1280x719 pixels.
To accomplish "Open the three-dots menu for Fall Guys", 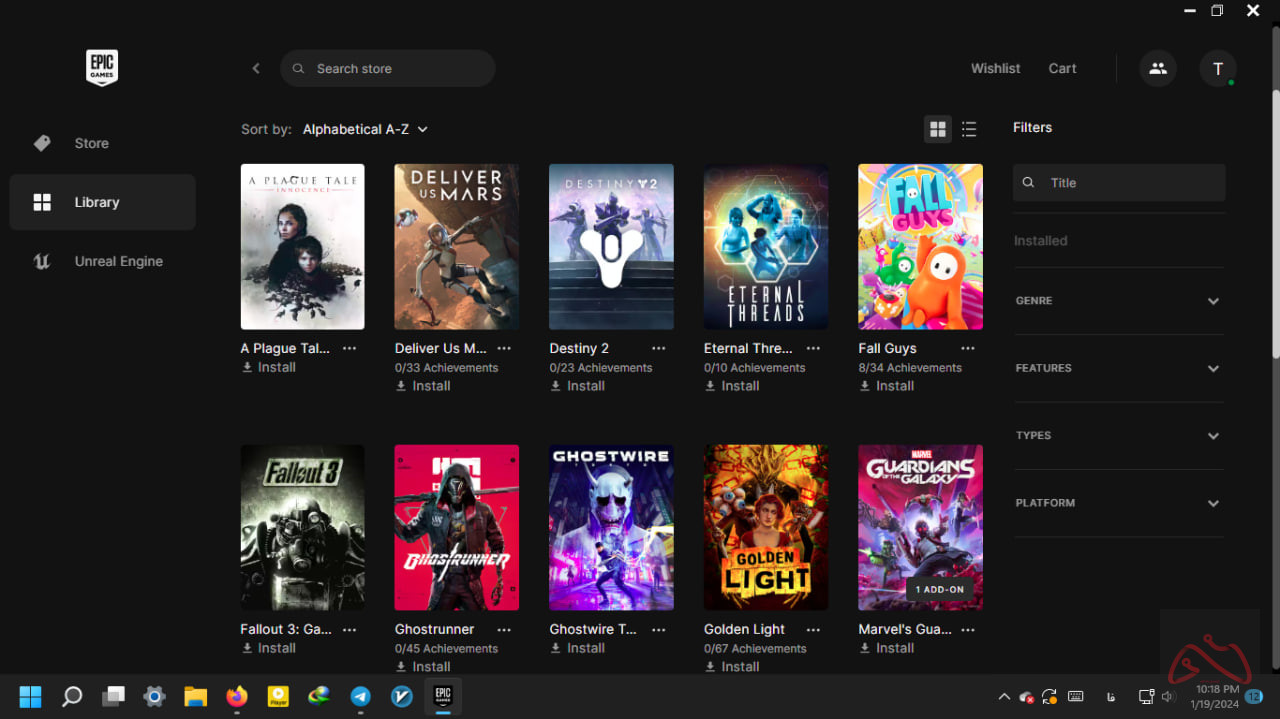I will [x=967, y=348].
